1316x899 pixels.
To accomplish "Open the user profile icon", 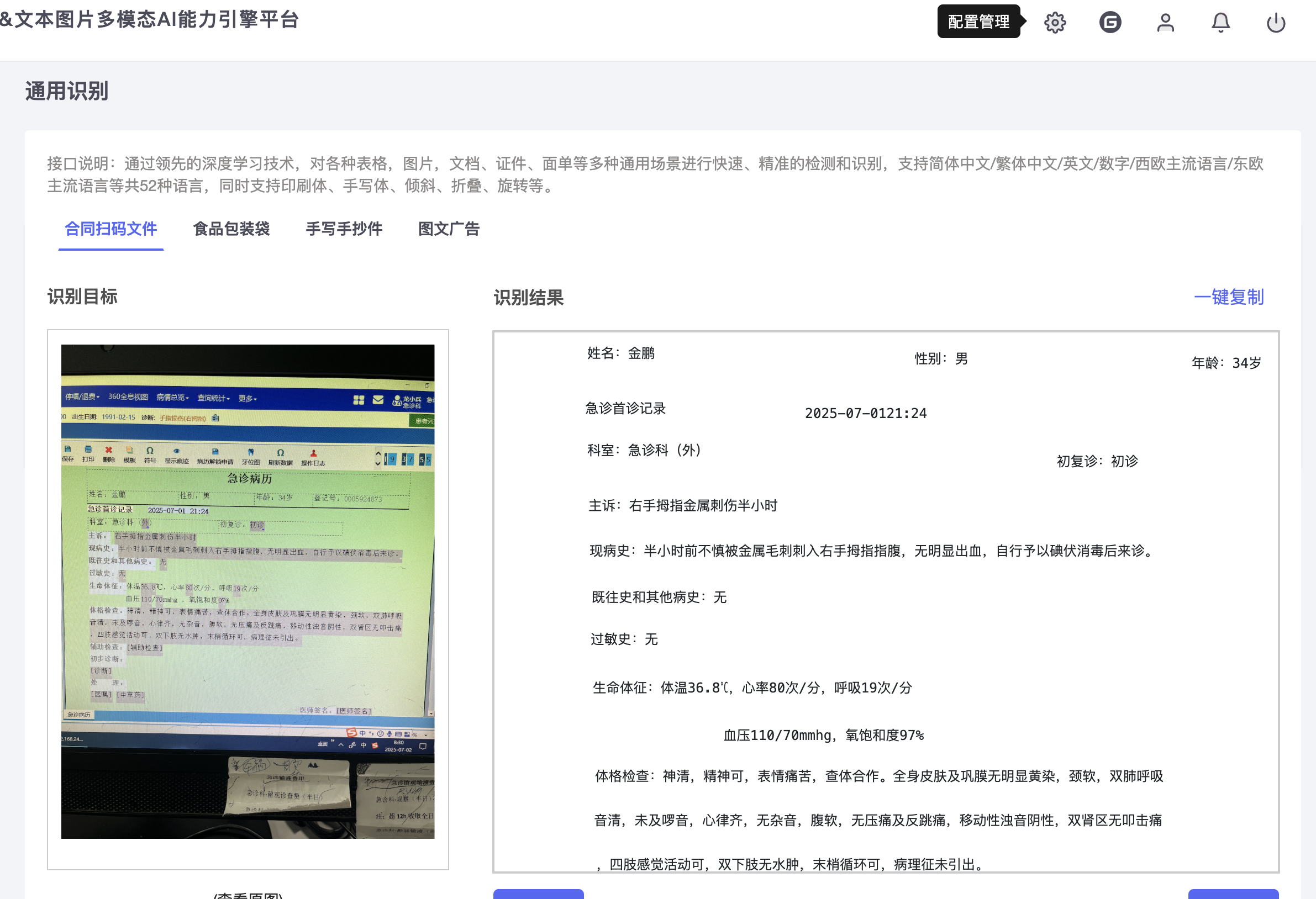I will (x=1165, y=23).
